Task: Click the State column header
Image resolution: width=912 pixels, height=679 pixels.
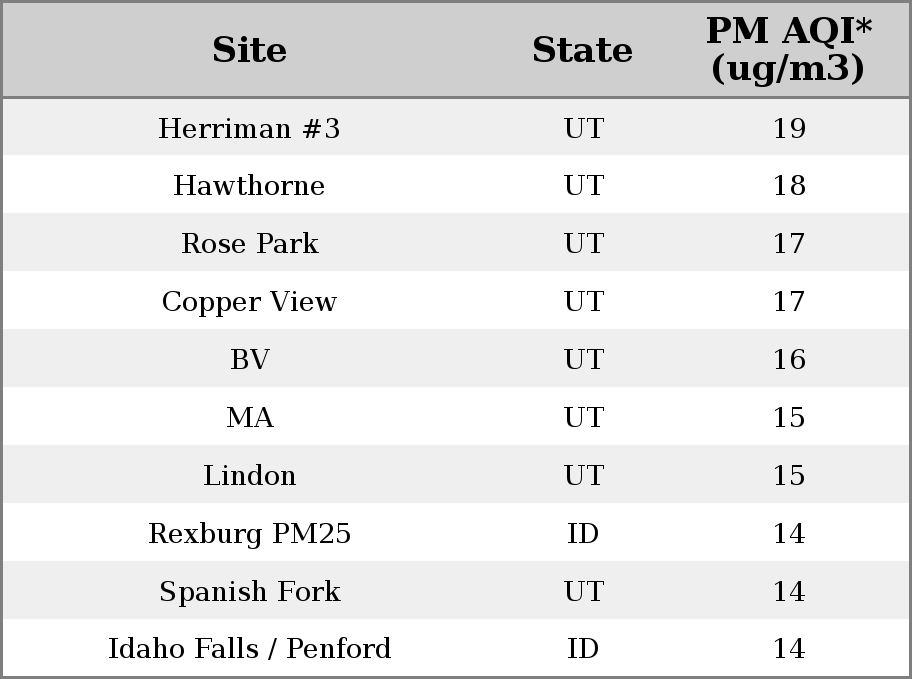Action: (582, 50)
